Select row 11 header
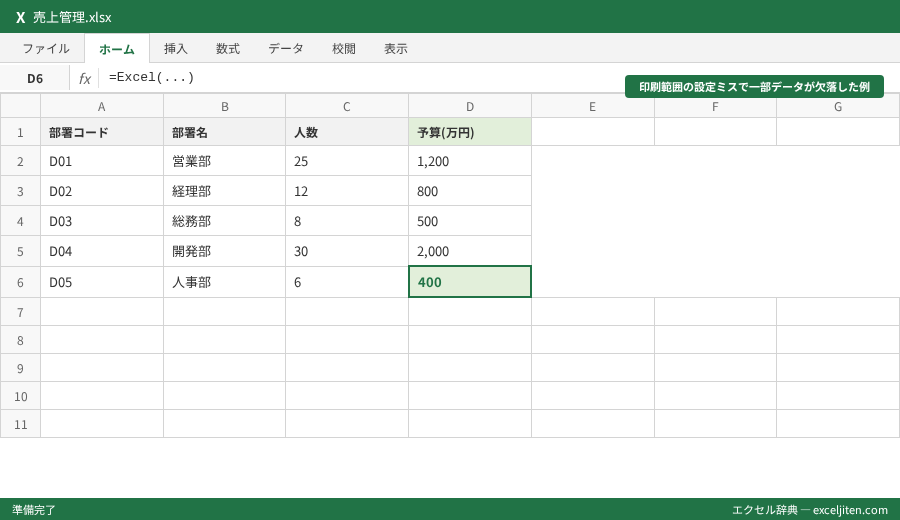Viewport: 900px width, 520px height. [x=20, y=424]
